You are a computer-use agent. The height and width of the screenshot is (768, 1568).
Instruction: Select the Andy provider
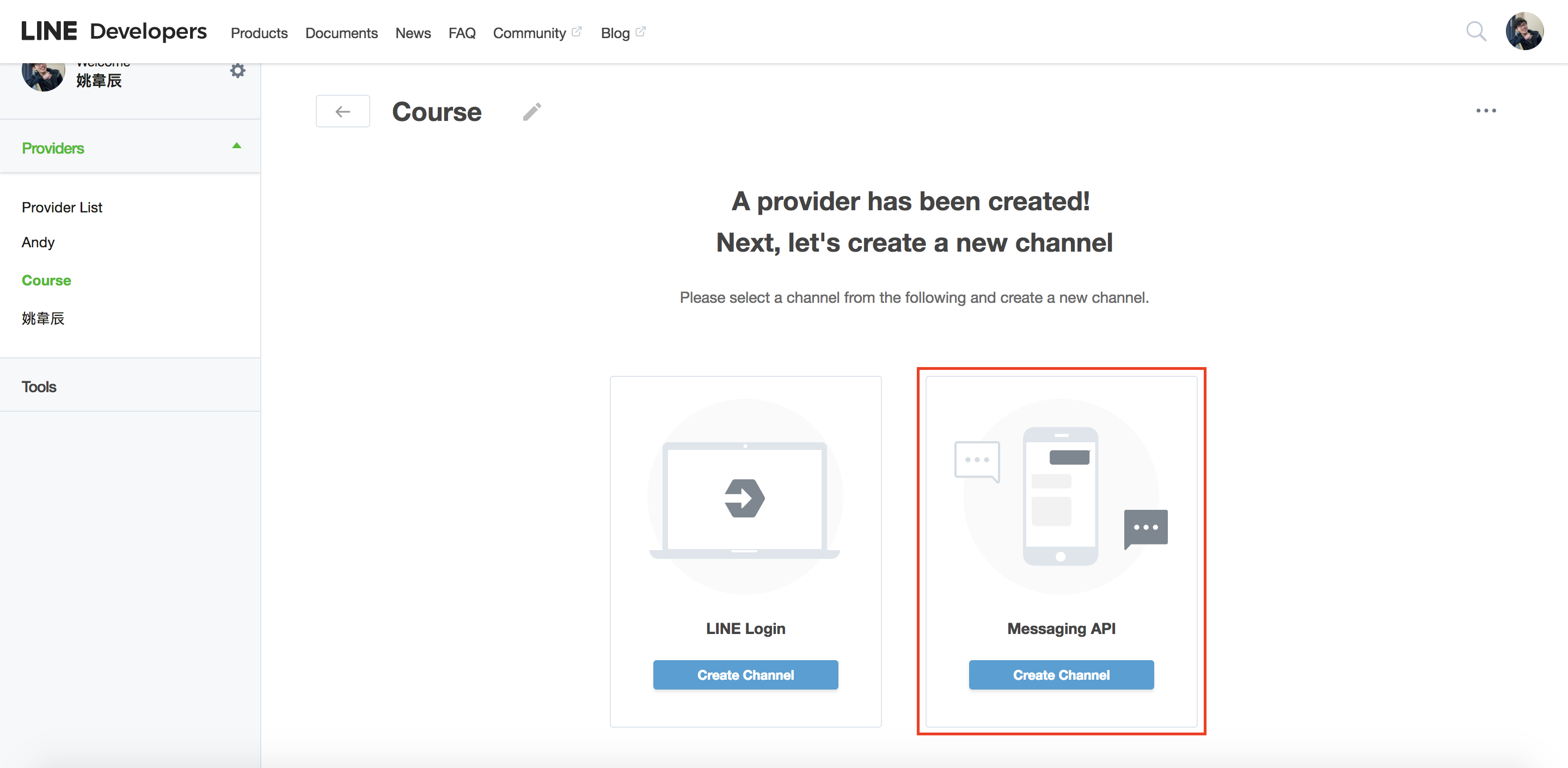pyautogui.click(x=38, y=242)
